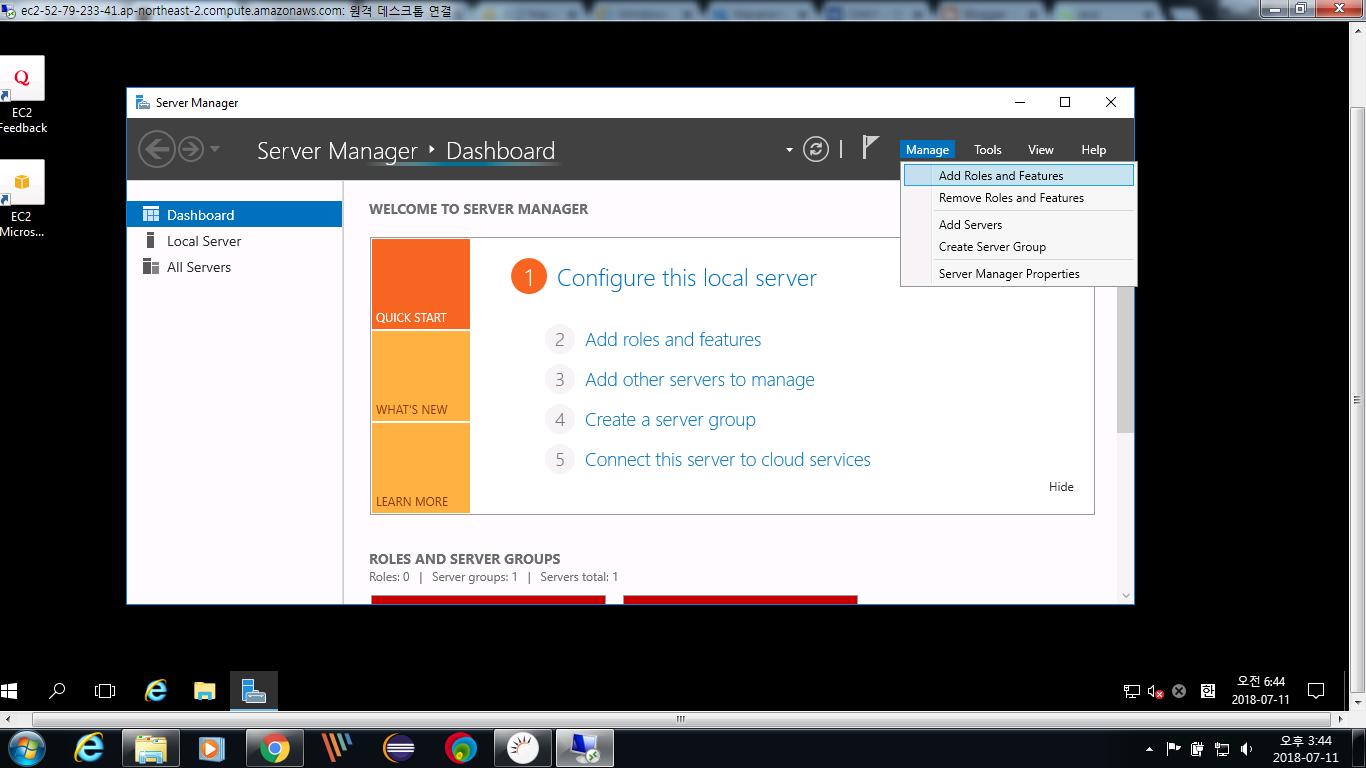Open the Help menu
Image resolution: width=1366 pixels, height=768 pixels.
click(1094, 150)
